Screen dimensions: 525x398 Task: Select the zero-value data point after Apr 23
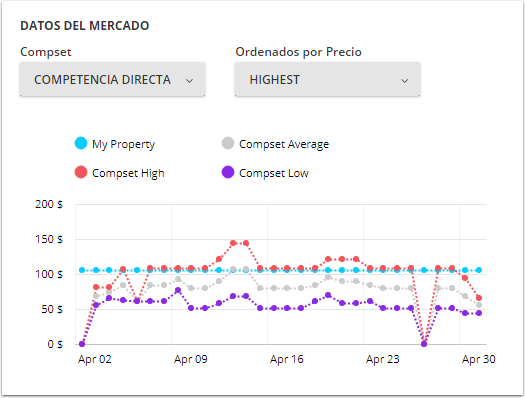coord(424,344)
